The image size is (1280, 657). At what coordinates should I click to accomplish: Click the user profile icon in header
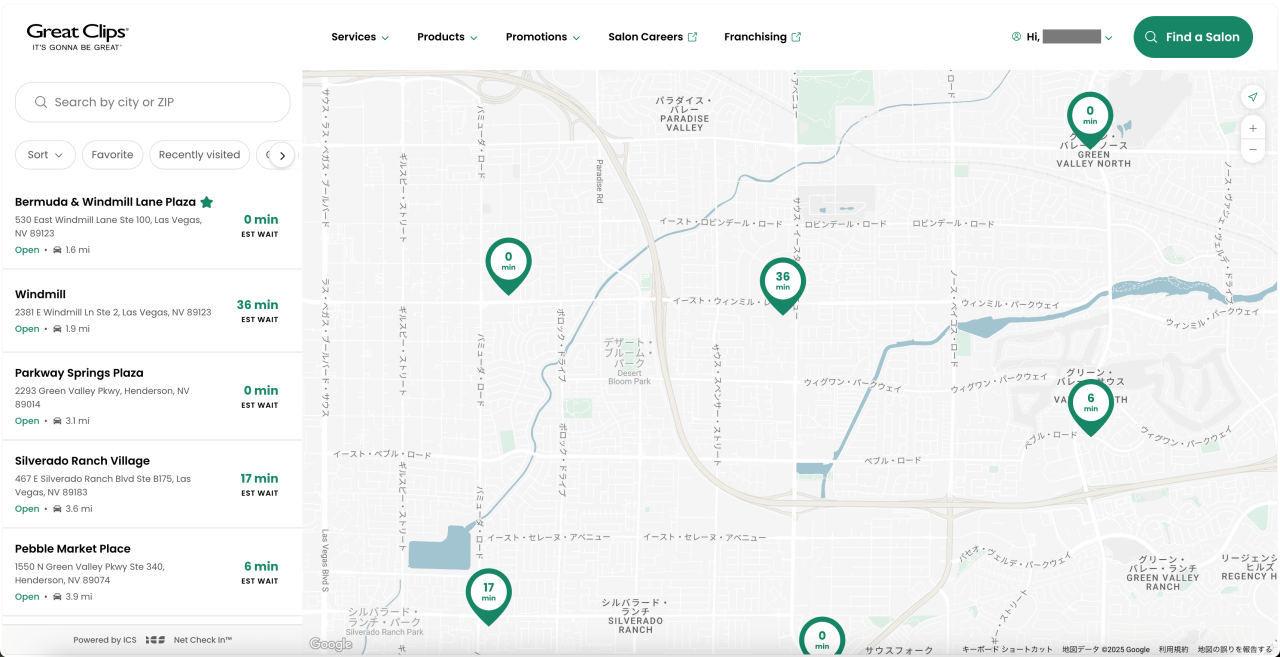[x=1017, y=37]
